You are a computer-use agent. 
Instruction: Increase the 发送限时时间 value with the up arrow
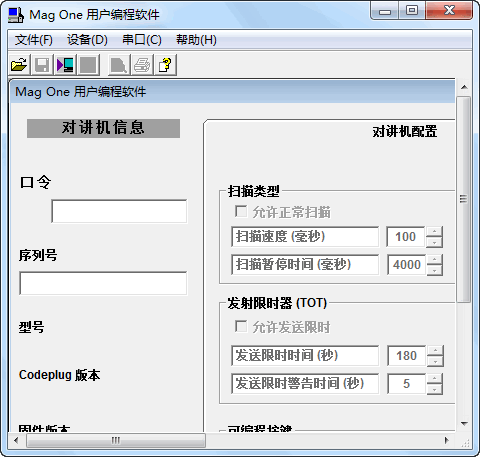point(434,350)
